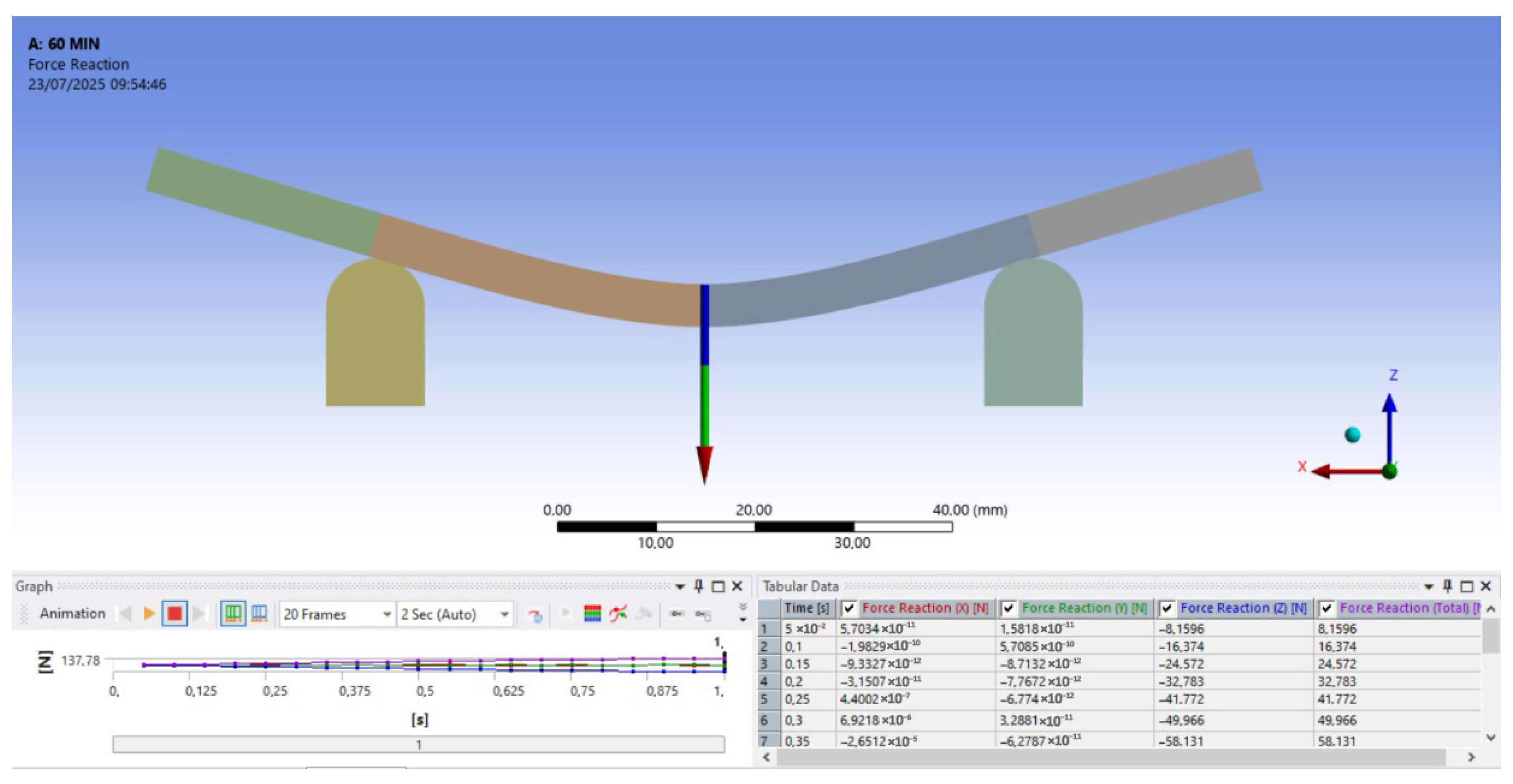Toggle the color legend bands icon
1513x784 pixels.
pyautogui.click(x=592, y=614)
